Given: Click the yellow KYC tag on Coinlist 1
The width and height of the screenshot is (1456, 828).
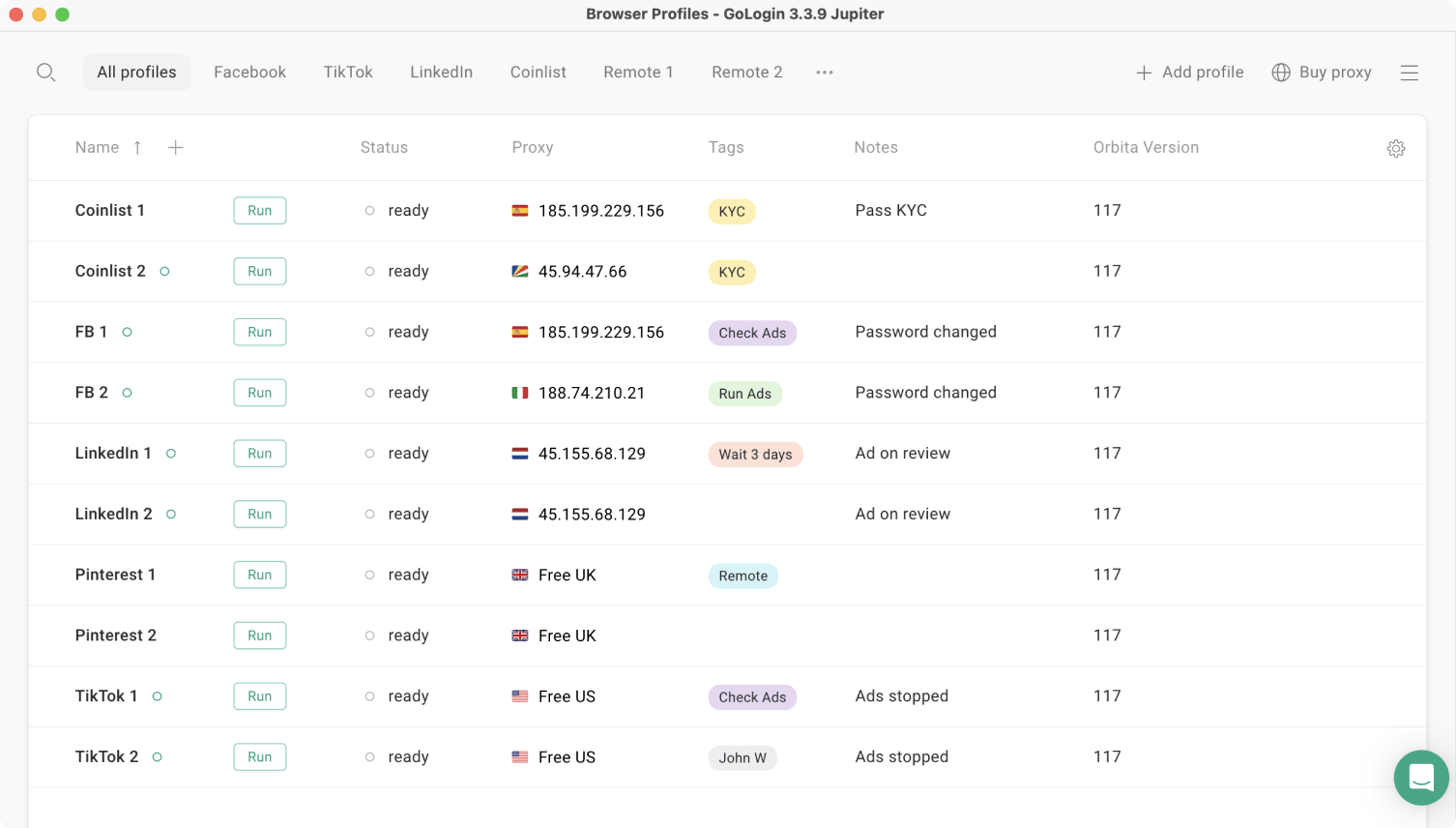Looking at the screenshot, I should coord(732,212).
